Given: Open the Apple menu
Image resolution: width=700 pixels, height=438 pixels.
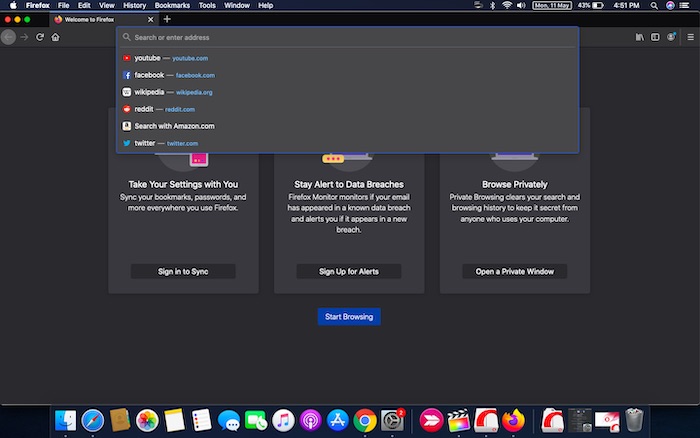Looking at the screenshot, I should [x=13, y=5].
